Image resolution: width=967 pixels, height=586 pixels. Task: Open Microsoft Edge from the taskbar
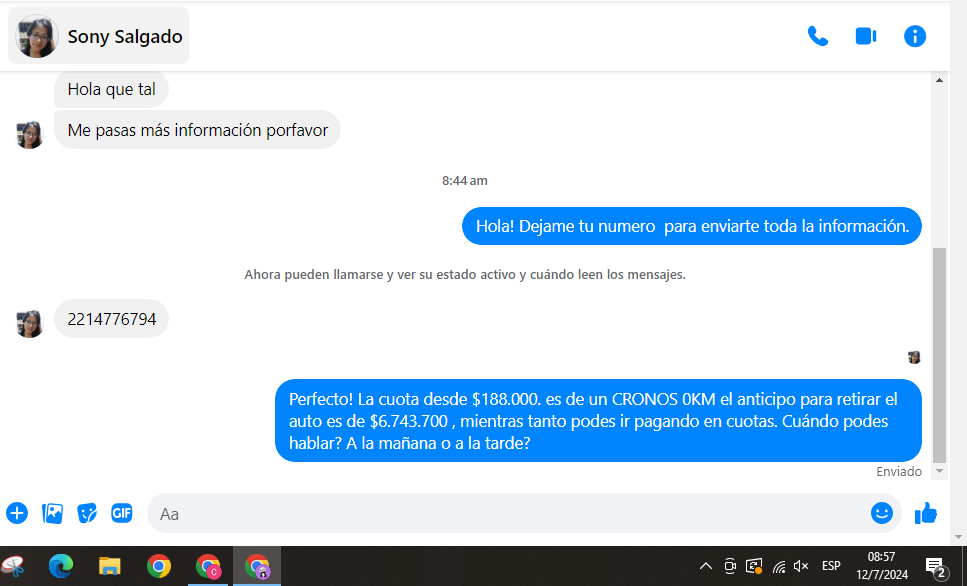pos(62,567)
